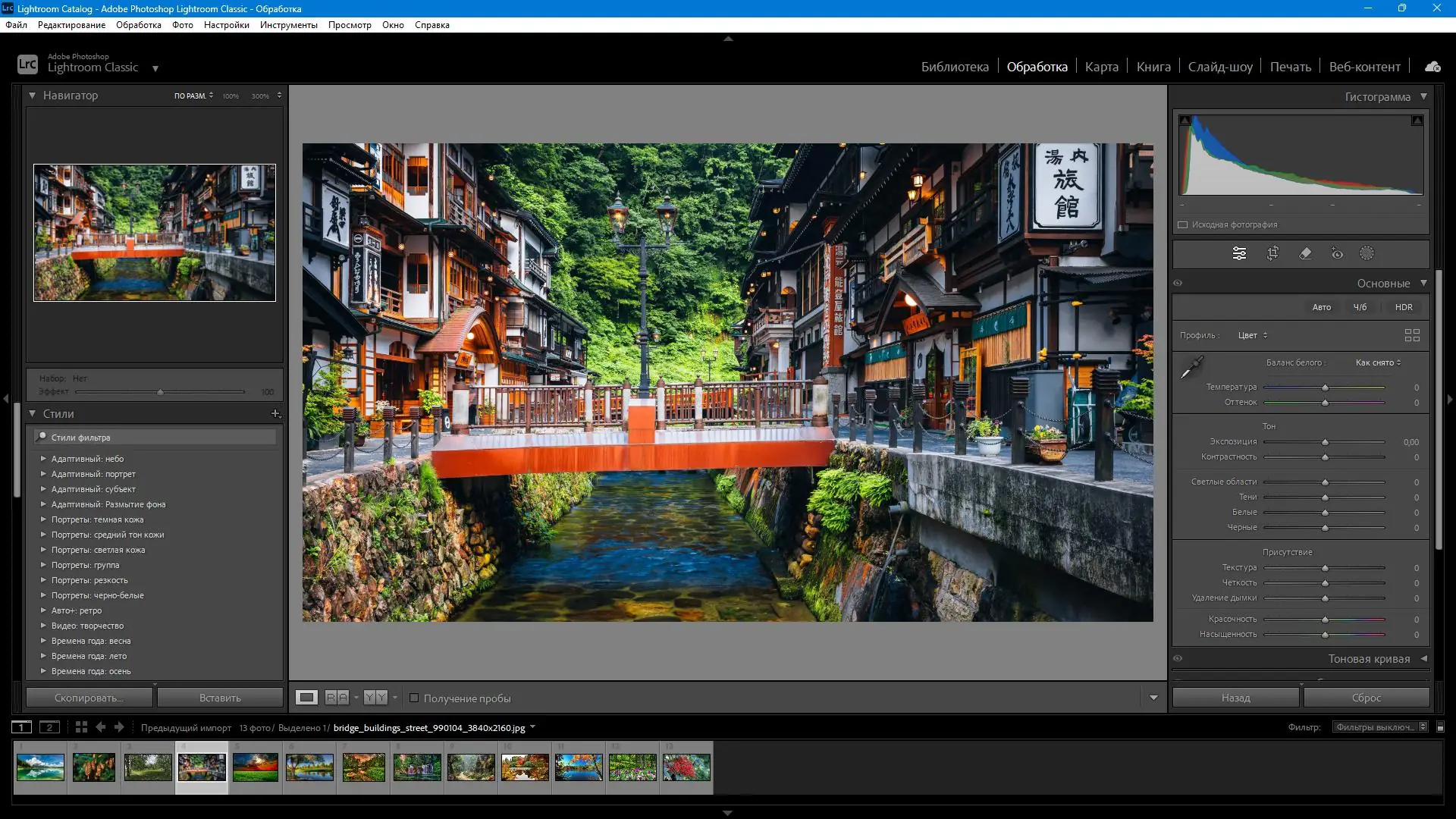Activate the Red Eye Correction tool
Screen dimensions: 1456x819
(x=1336, y=253)
